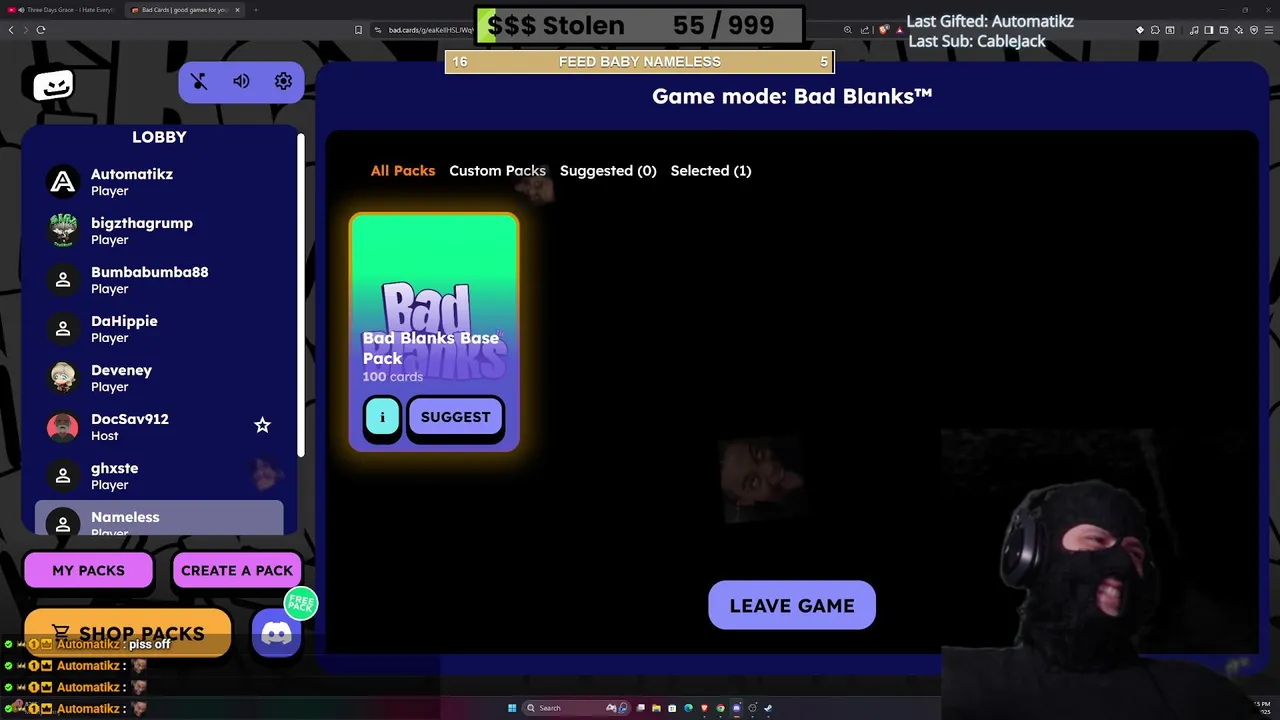Open info button on Bad Blanks Base Pack

click(382, 417)
